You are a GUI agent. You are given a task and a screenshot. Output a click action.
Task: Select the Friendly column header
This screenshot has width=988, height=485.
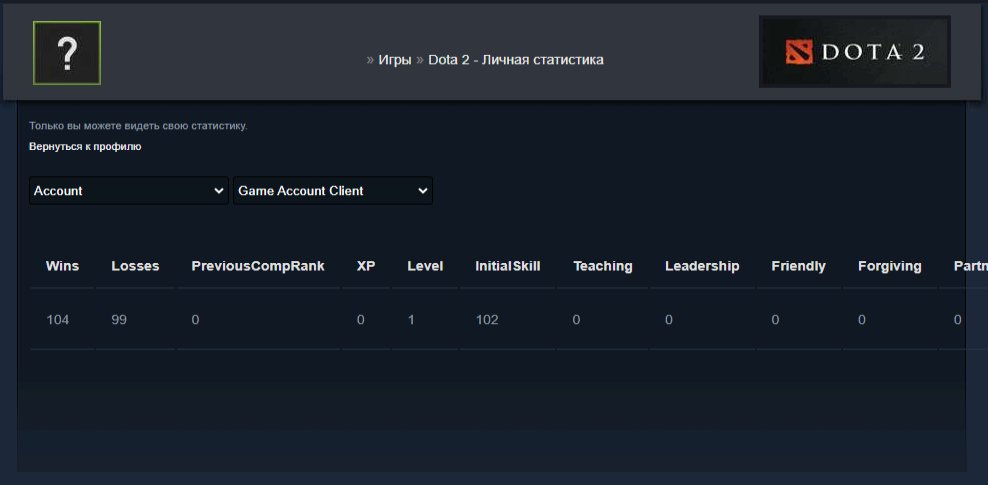click(798, 266)
